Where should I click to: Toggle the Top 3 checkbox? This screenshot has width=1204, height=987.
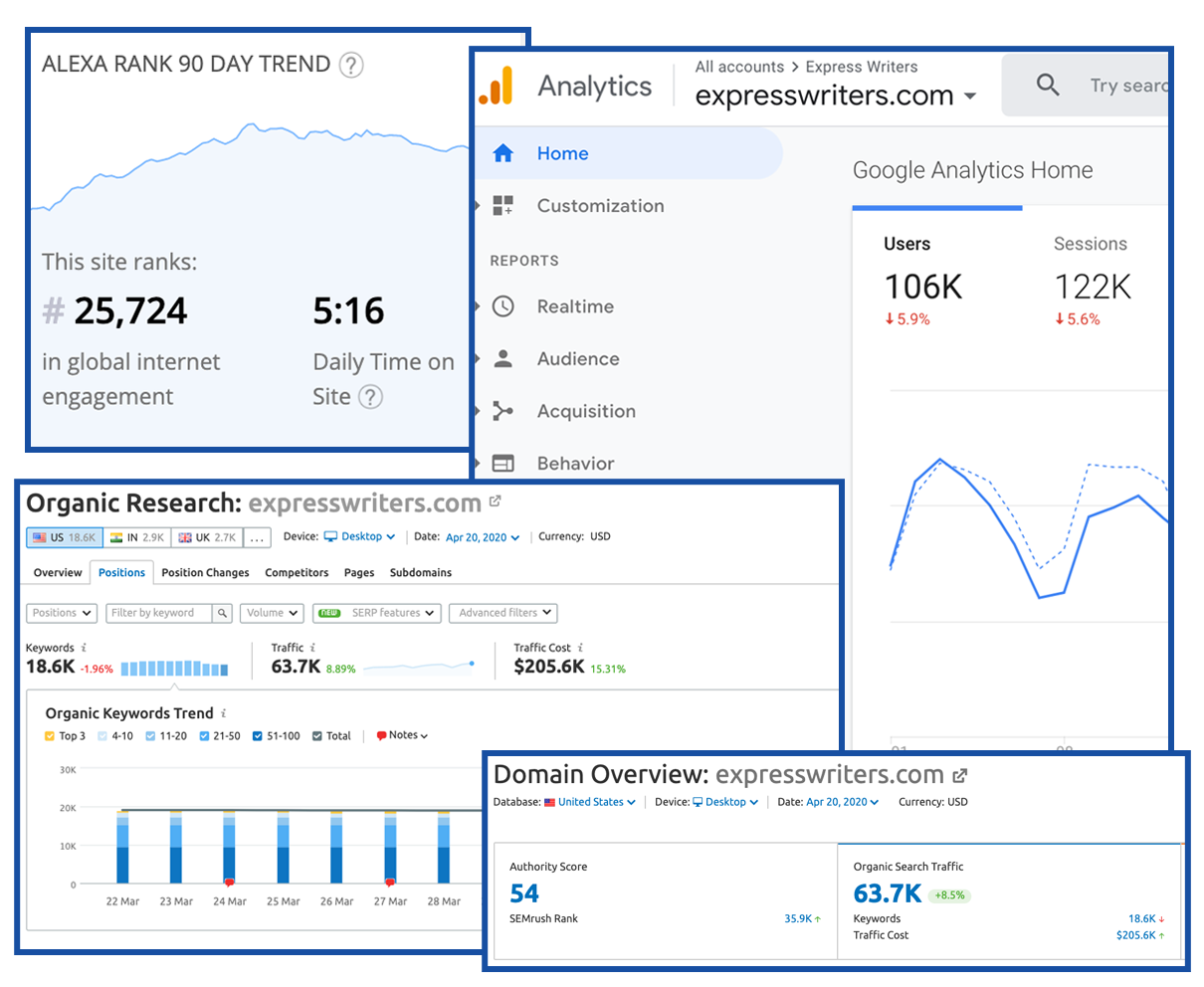(x=50, y=736)
